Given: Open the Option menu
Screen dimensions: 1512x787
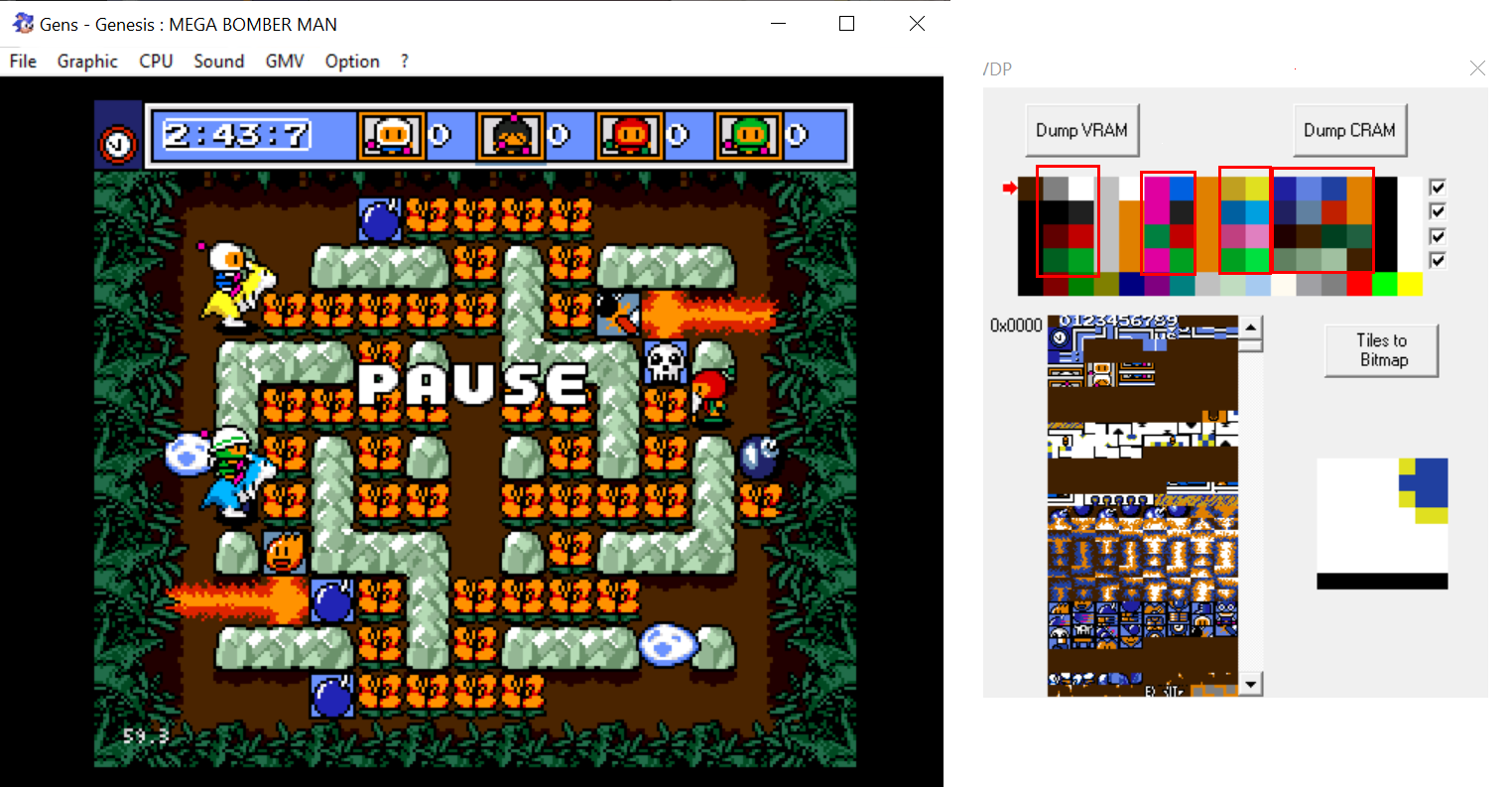Looking at the screenshot, I should (x=352, y=62).
